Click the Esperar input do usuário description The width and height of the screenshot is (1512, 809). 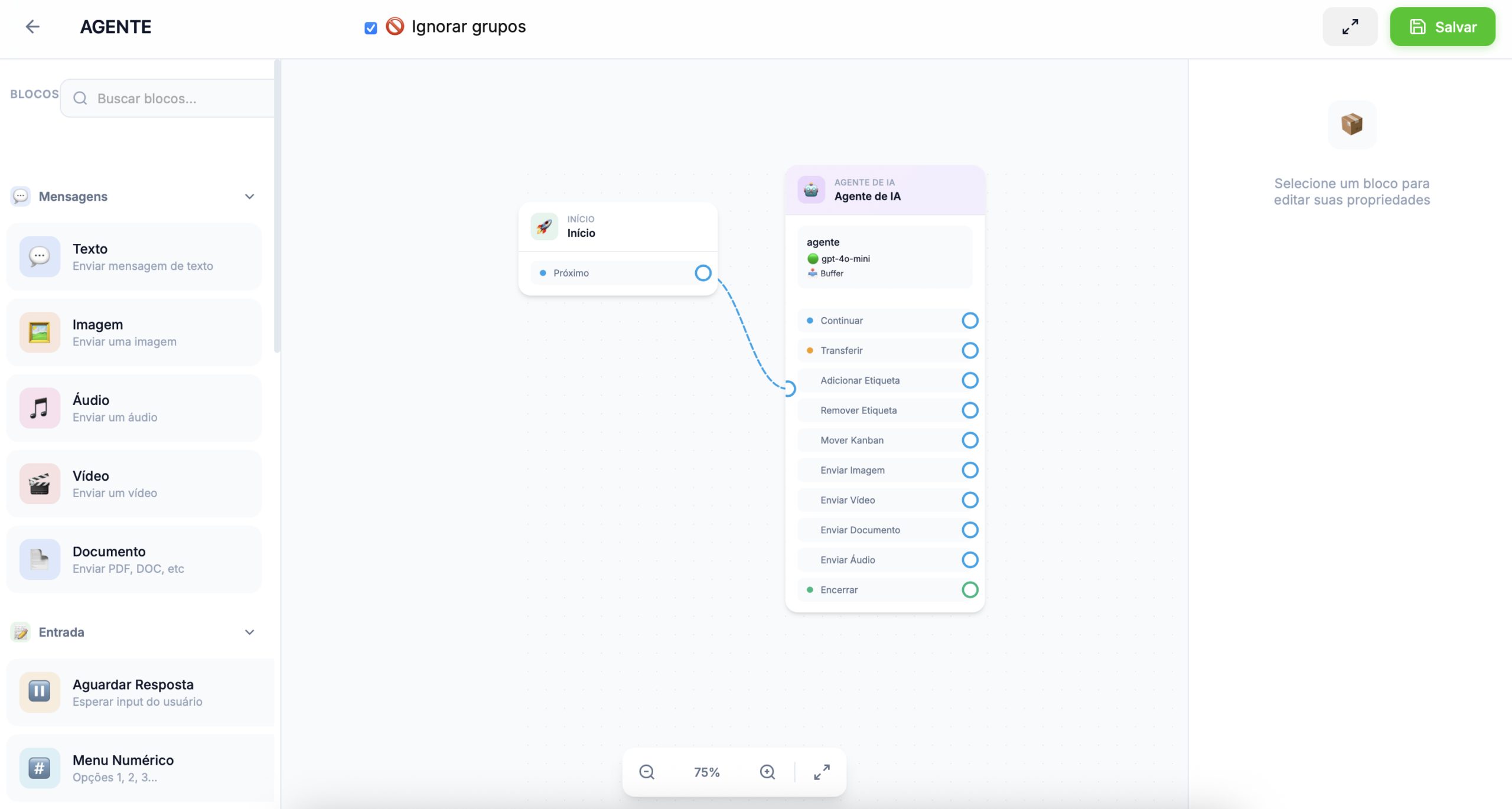coord(138,702)
